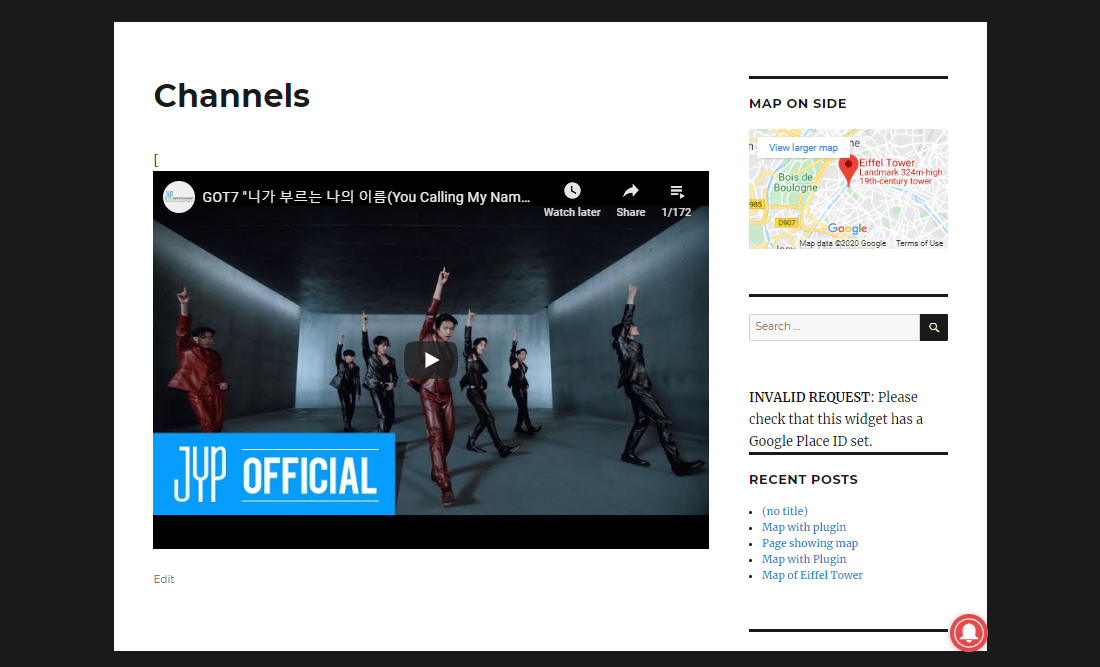Click the JYP channel avatar on the video
Viewport: 1100px width, 667px height.
point(179,197)
